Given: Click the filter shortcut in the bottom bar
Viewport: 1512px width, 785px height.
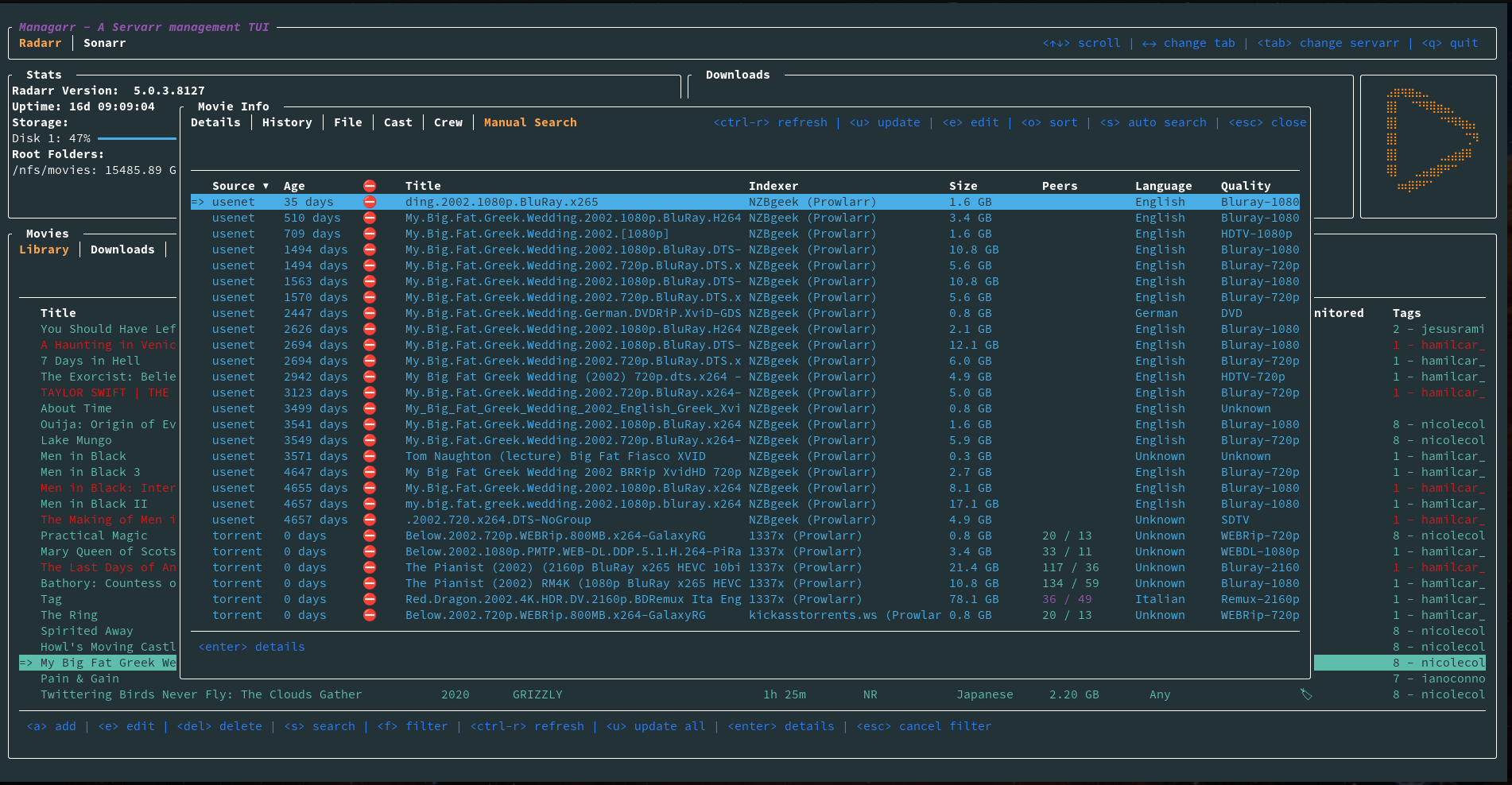Looking at the screenshot, I should [x=413, y=726].
